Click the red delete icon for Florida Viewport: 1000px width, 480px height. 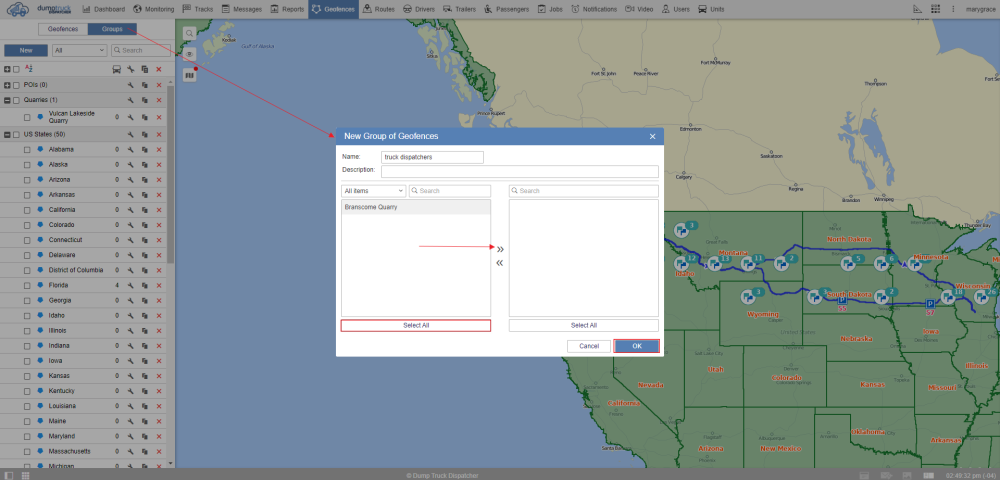(159, 285)
